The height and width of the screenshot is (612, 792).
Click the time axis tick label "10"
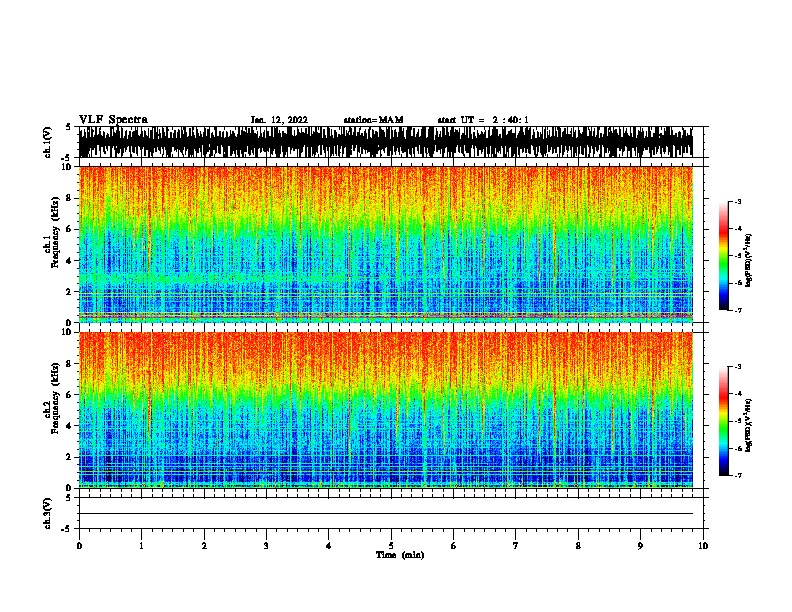coord(703,546)
